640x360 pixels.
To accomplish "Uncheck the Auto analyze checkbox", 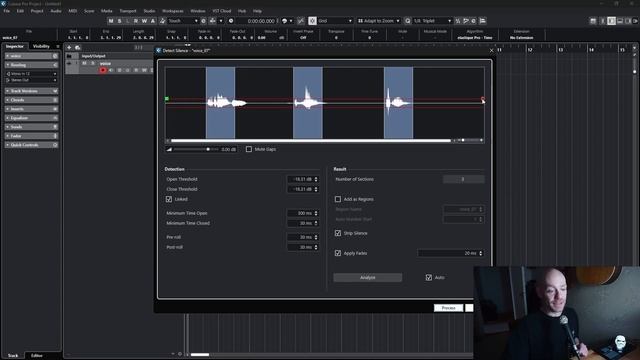I will (429, 278).
